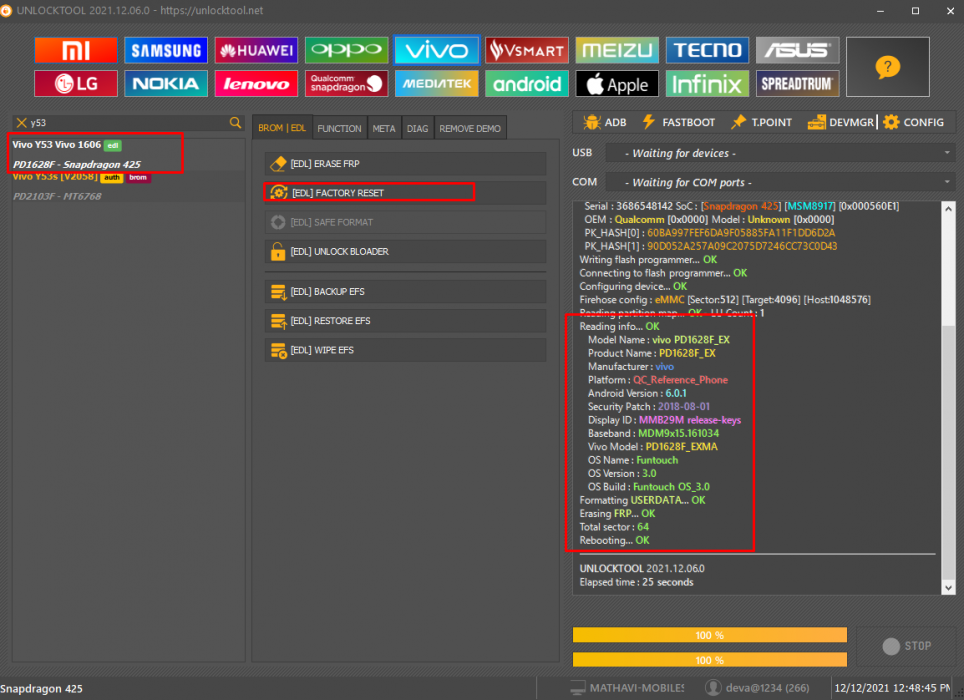Click the upper 100 % progress bar
This screenshot has width=964, height=700.
[x=709, y=635]
